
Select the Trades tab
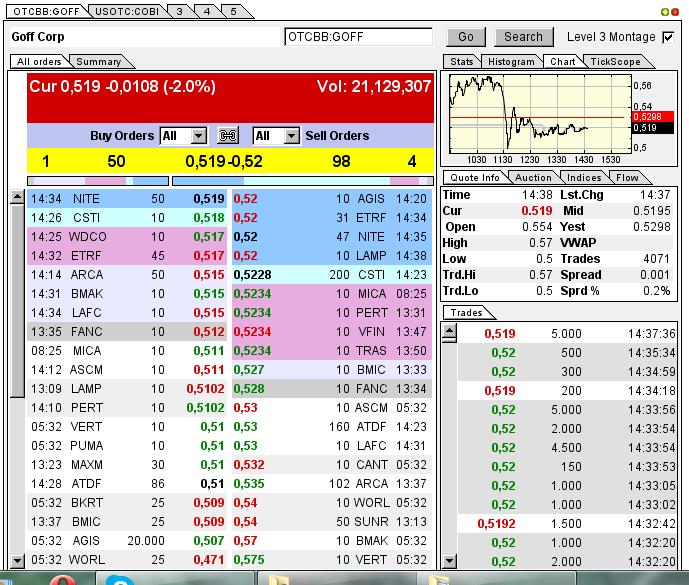(x=467, y=312)
